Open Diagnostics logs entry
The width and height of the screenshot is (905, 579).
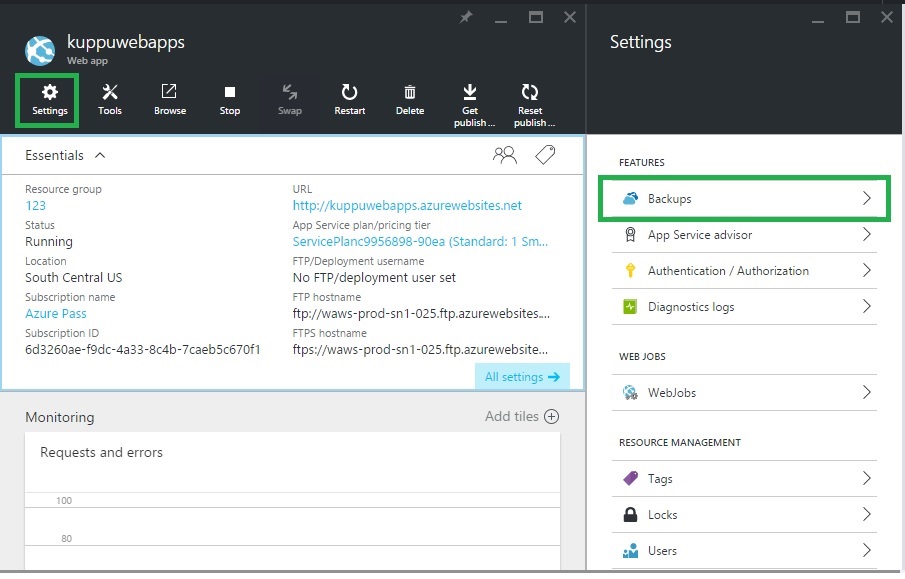tap(743, 307)
